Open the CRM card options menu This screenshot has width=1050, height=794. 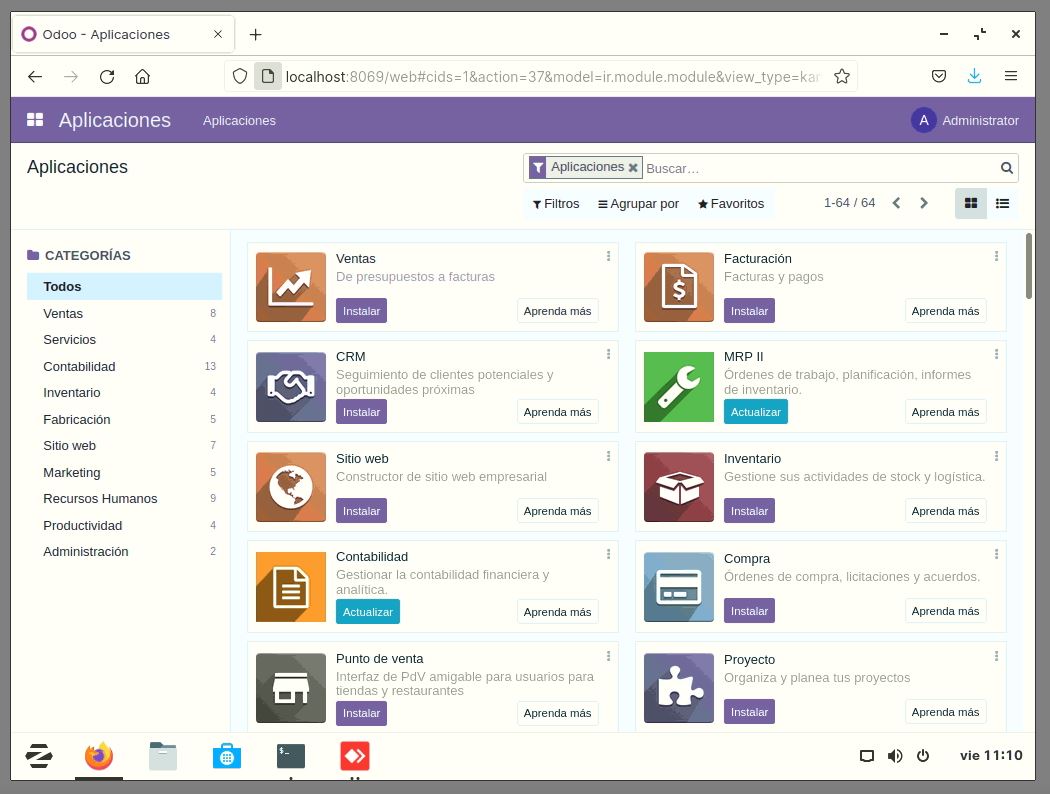[x=608, y=354]
